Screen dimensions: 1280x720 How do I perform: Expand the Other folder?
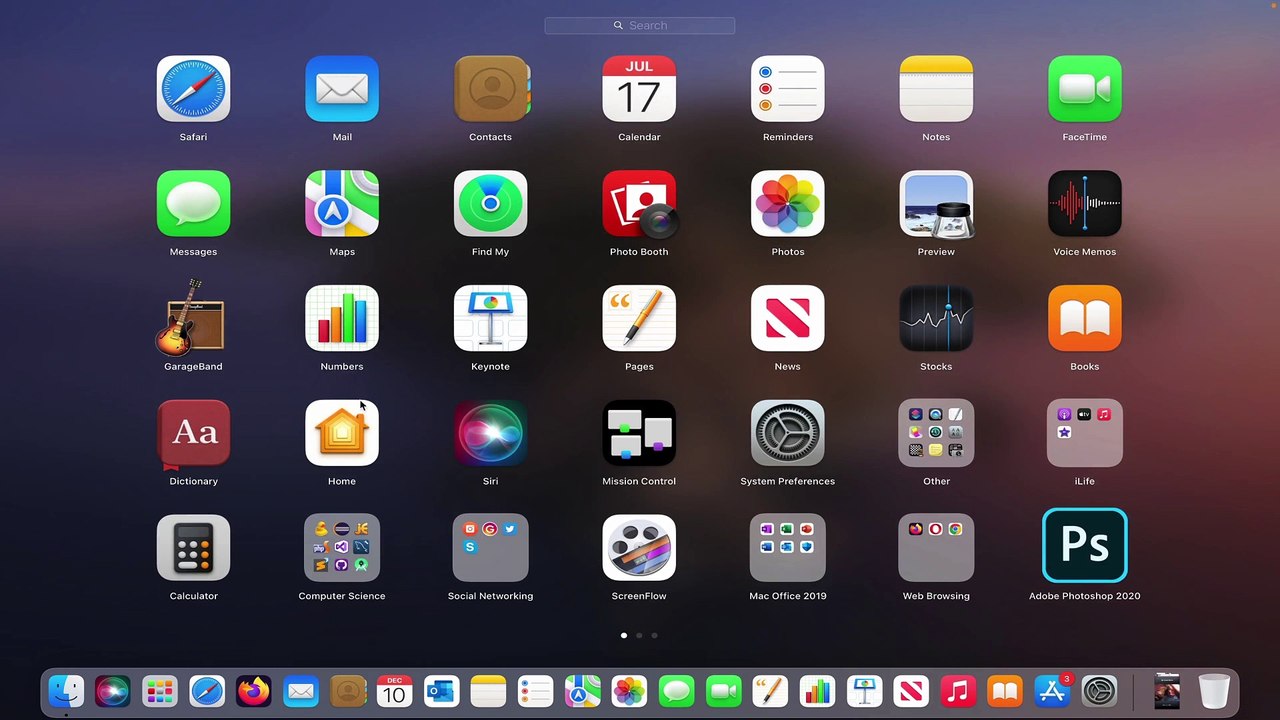936,433
